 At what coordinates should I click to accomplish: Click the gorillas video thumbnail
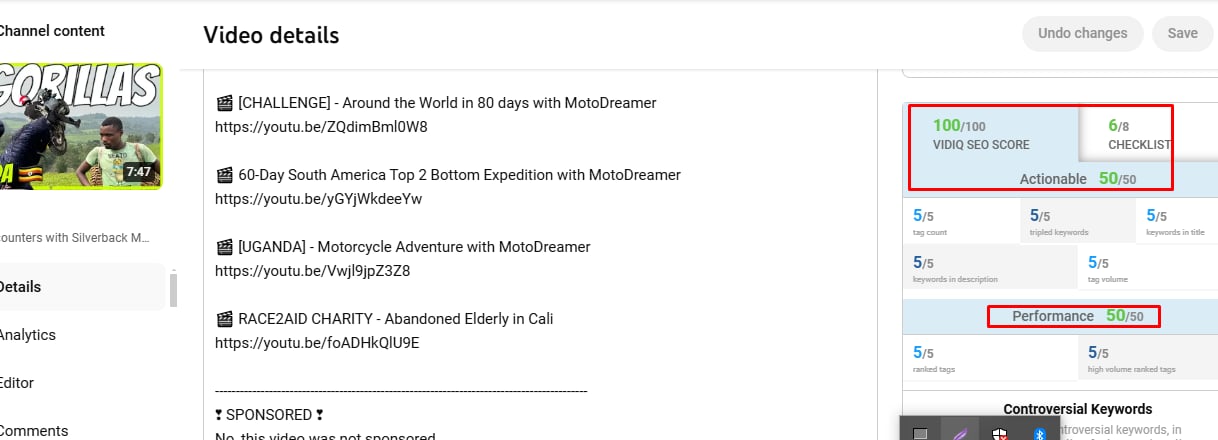80,125
